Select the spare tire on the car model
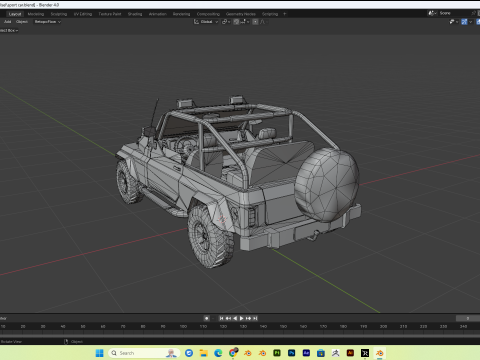 327,185
